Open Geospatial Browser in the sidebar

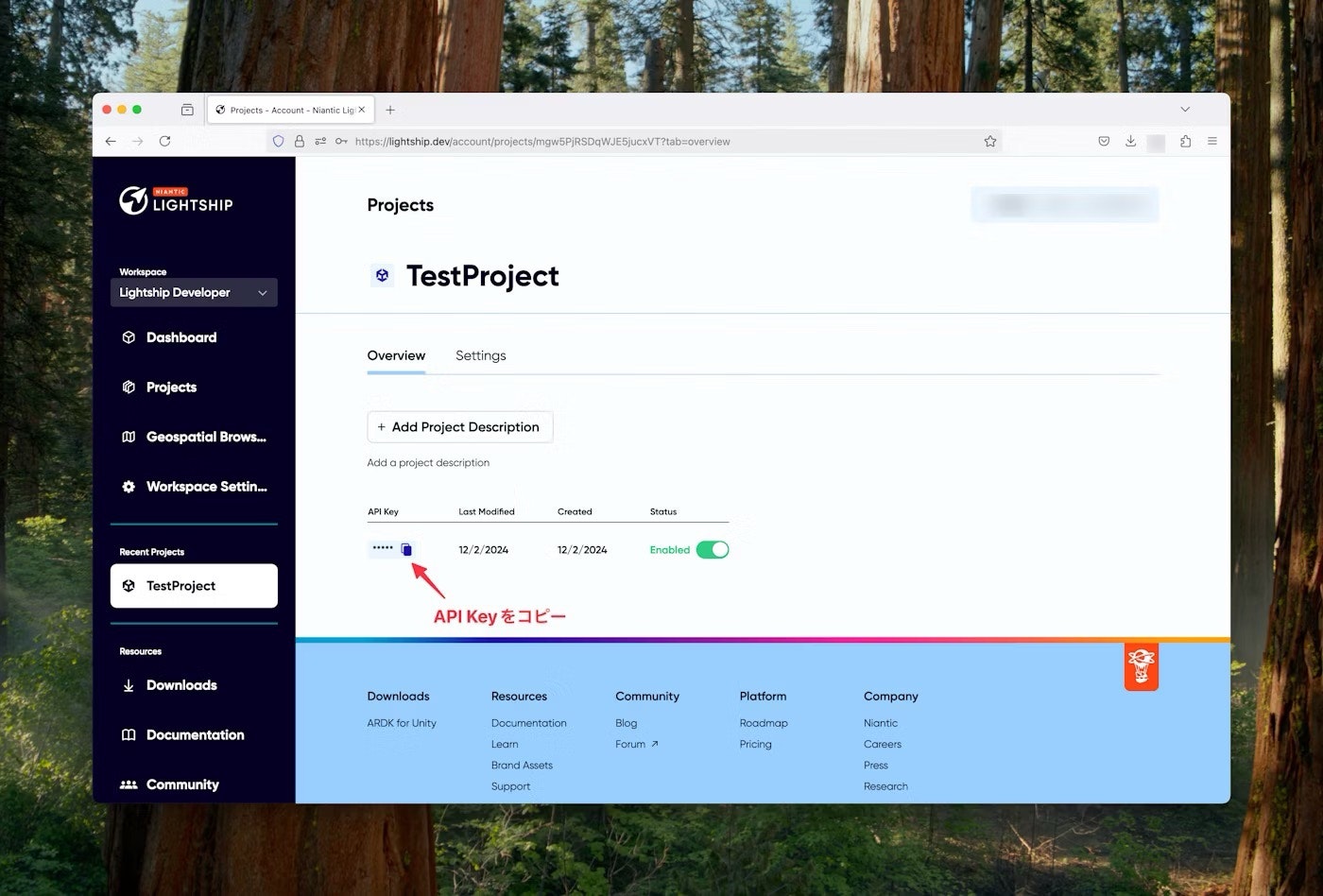tap(194, 437)
